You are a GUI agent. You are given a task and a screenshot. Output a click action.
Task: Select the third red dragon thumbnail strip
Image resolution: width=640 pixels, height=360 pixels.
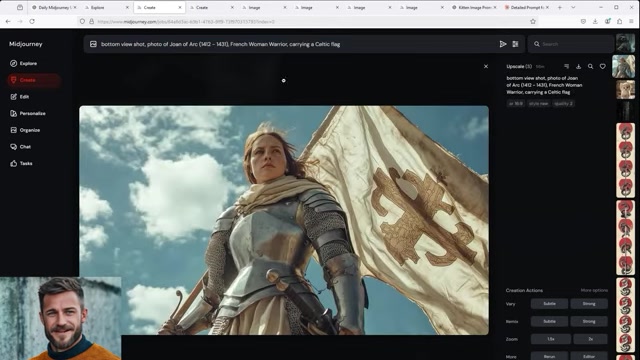pos(625,315)
